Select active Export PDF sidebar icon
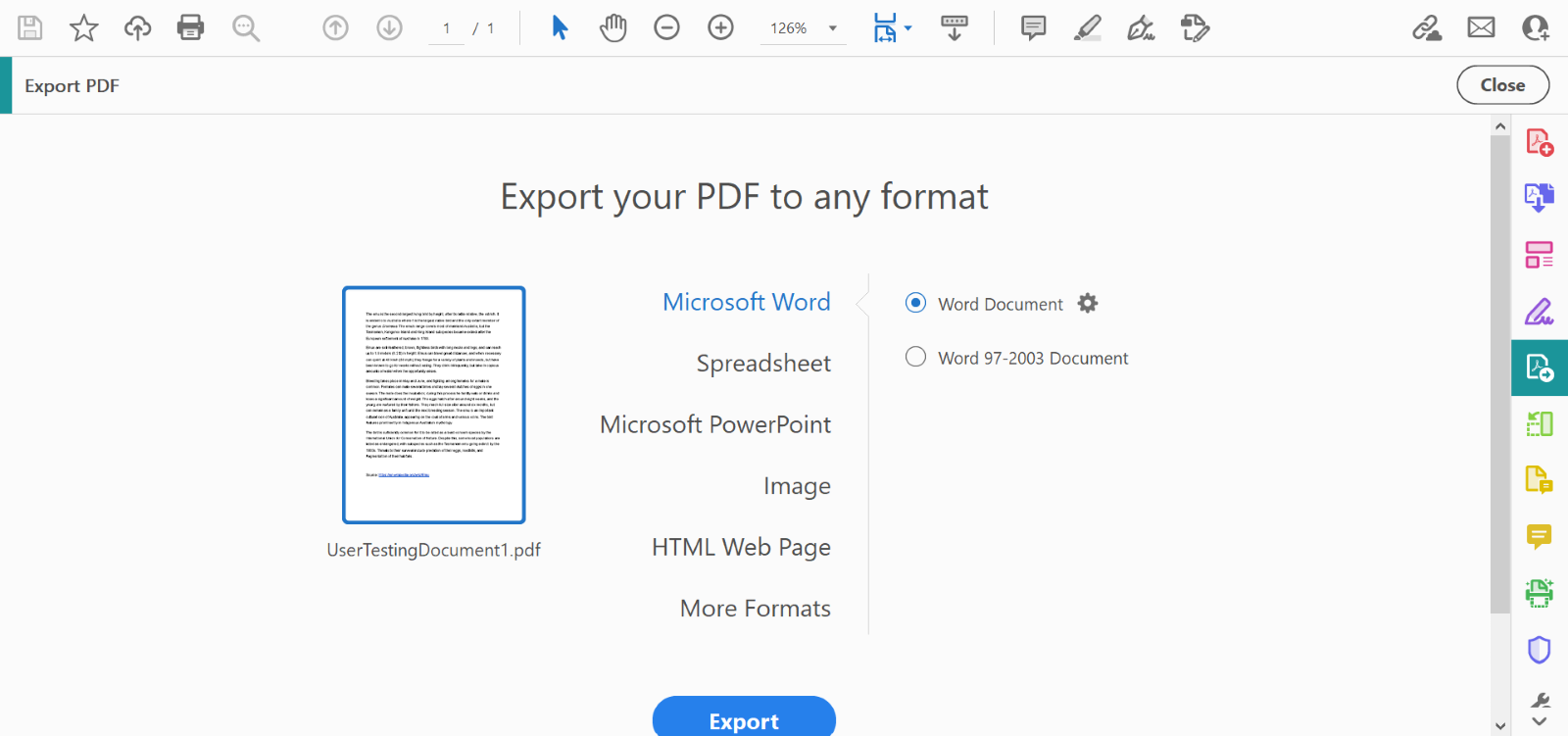Image resolution: width=1568 pixels, height=736 pixels. [1540, 368]
